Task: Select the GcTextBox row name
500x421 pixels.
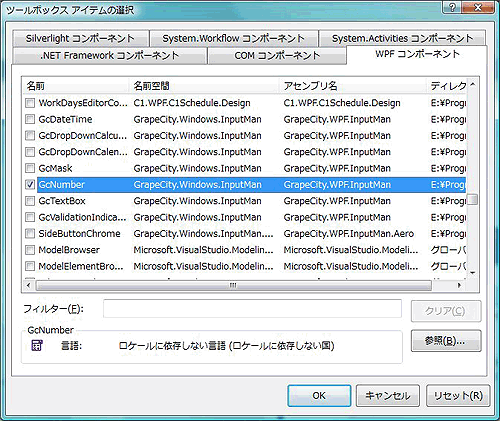Action: (62, 201)
